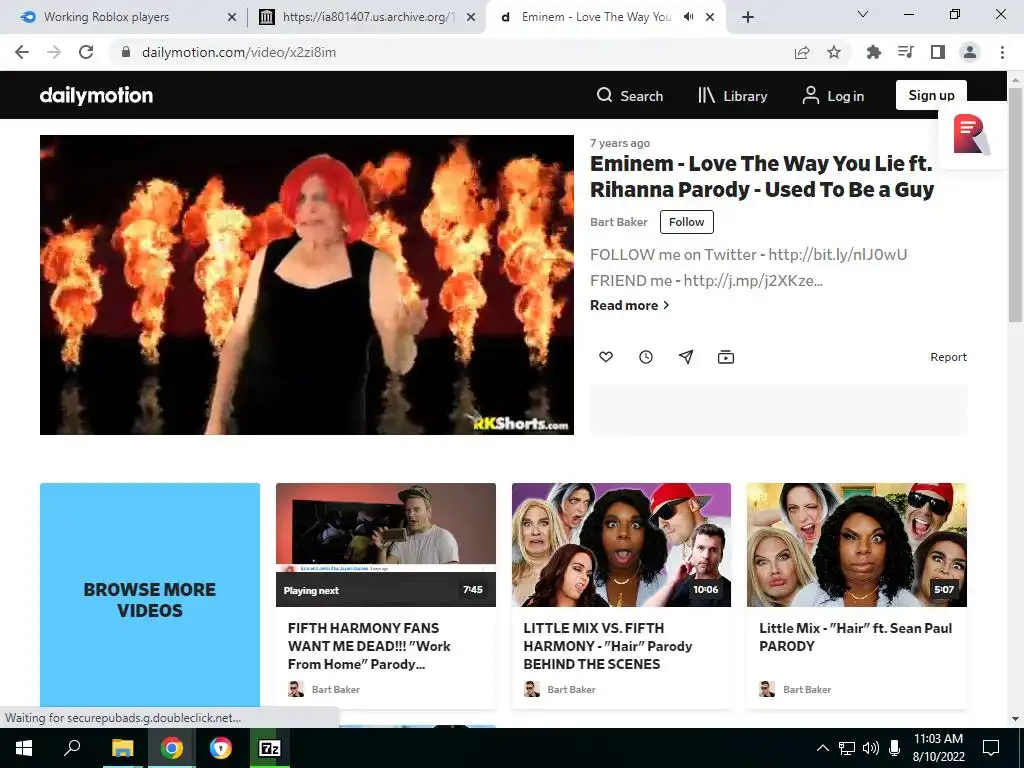The width and height of the screenshot is (1024, 768).
Task: Open Chrome three-dot menu
Action: point(1002,52)
